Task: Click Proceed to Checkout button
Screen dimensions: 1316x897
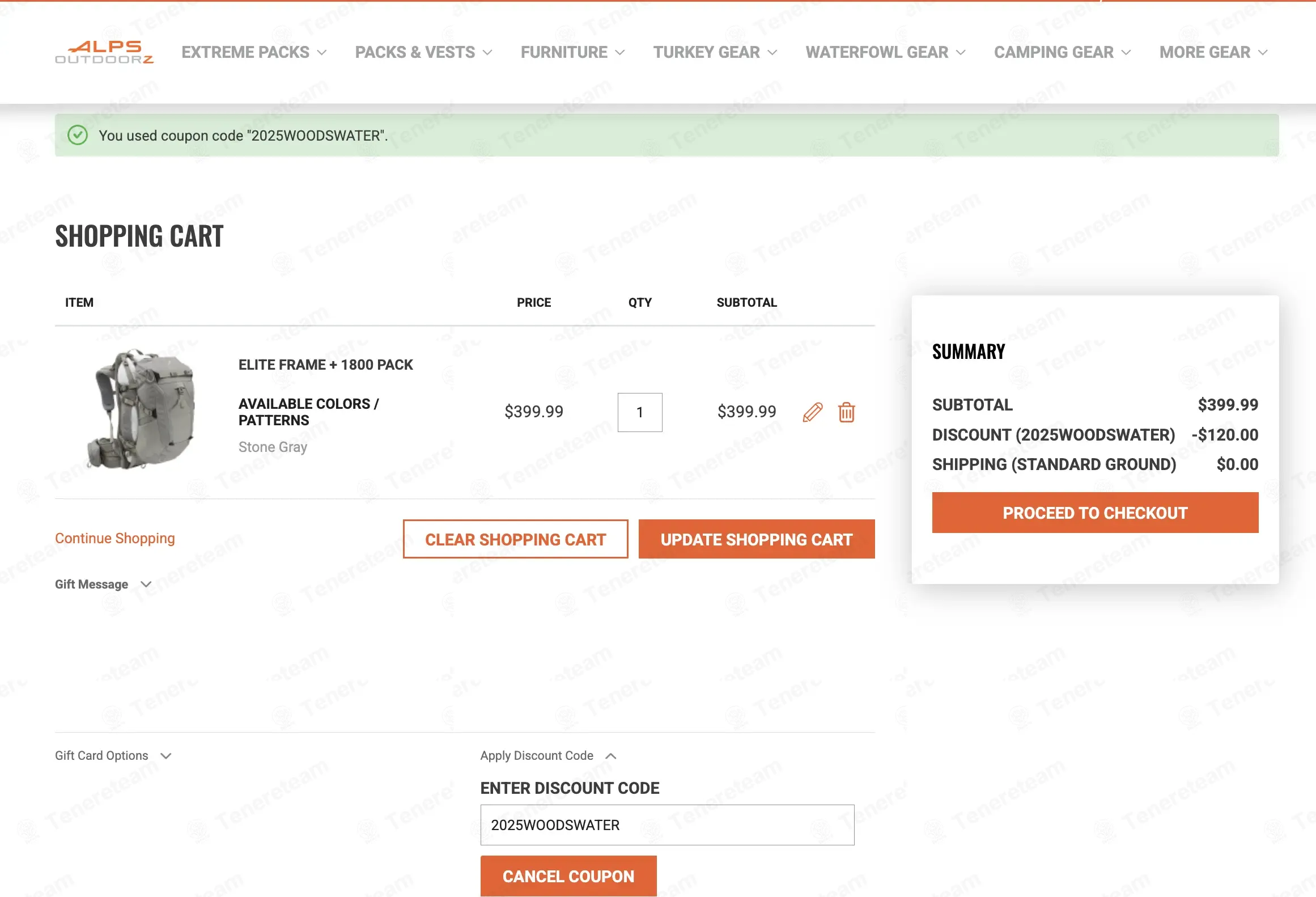Action: [x=1094, y=513]
